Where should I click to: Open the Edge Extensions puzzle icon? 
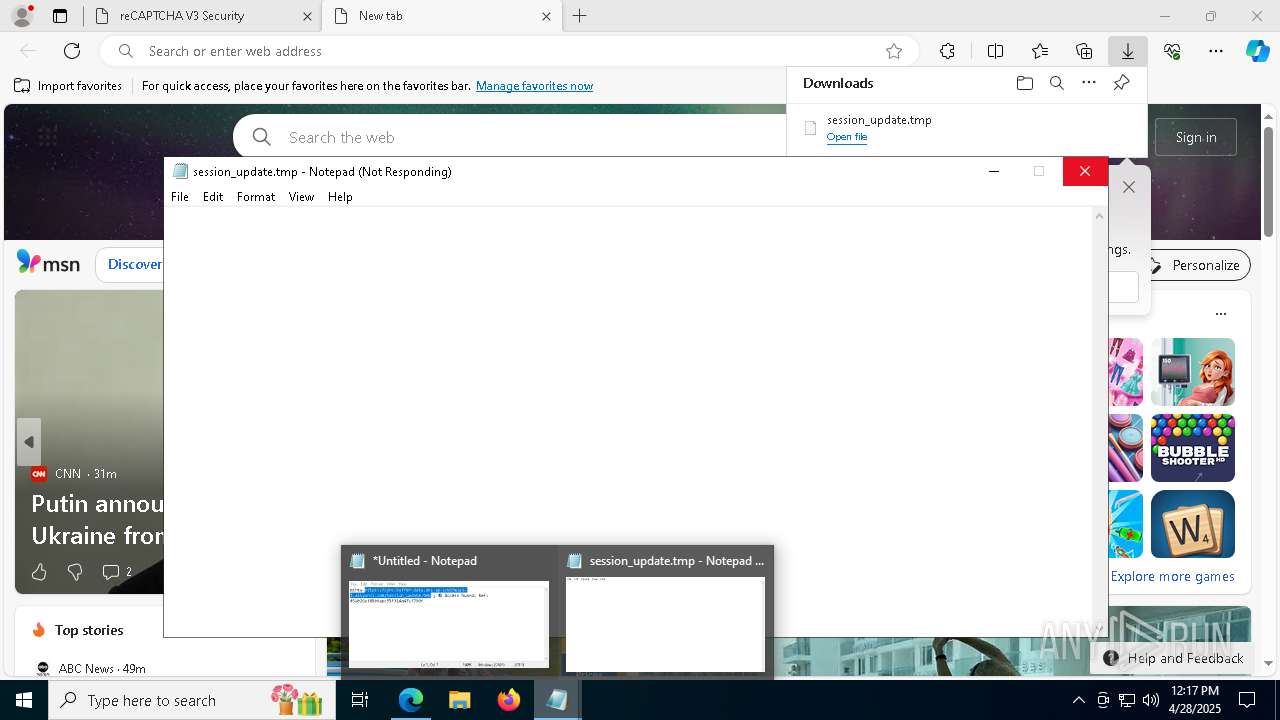pos(947,51)
